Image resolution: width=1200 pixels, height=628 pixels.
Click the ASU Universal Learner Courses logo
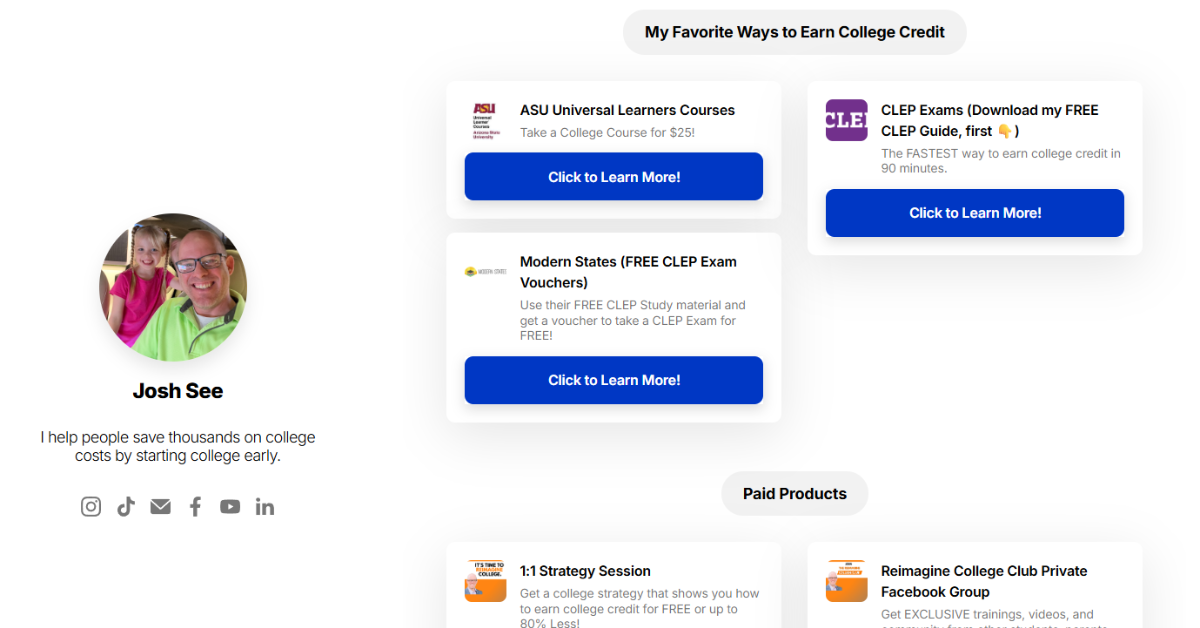click(485, 120)
